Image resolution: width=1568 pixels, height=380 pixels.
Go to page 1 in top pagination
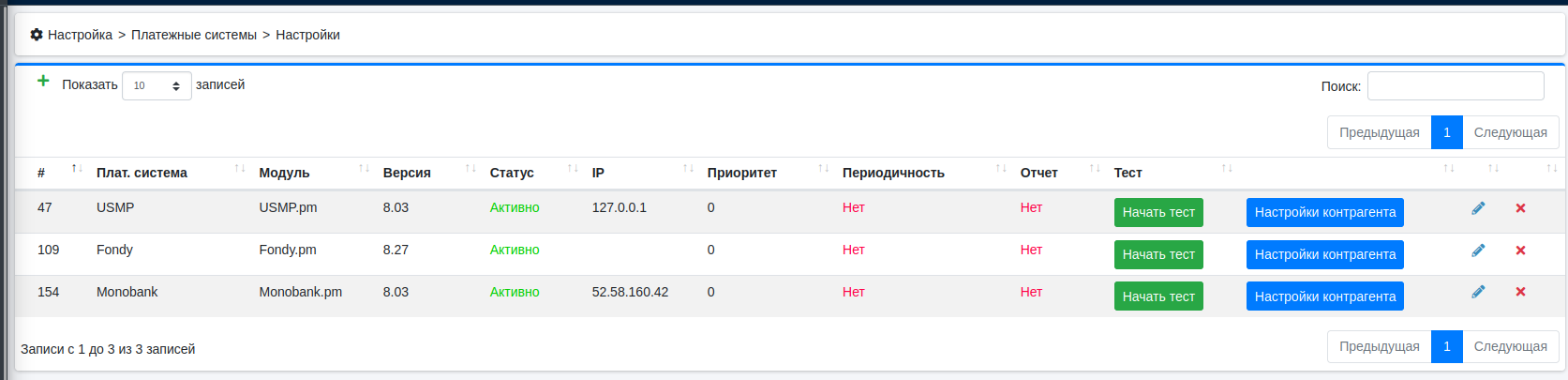coord(1446,132)
